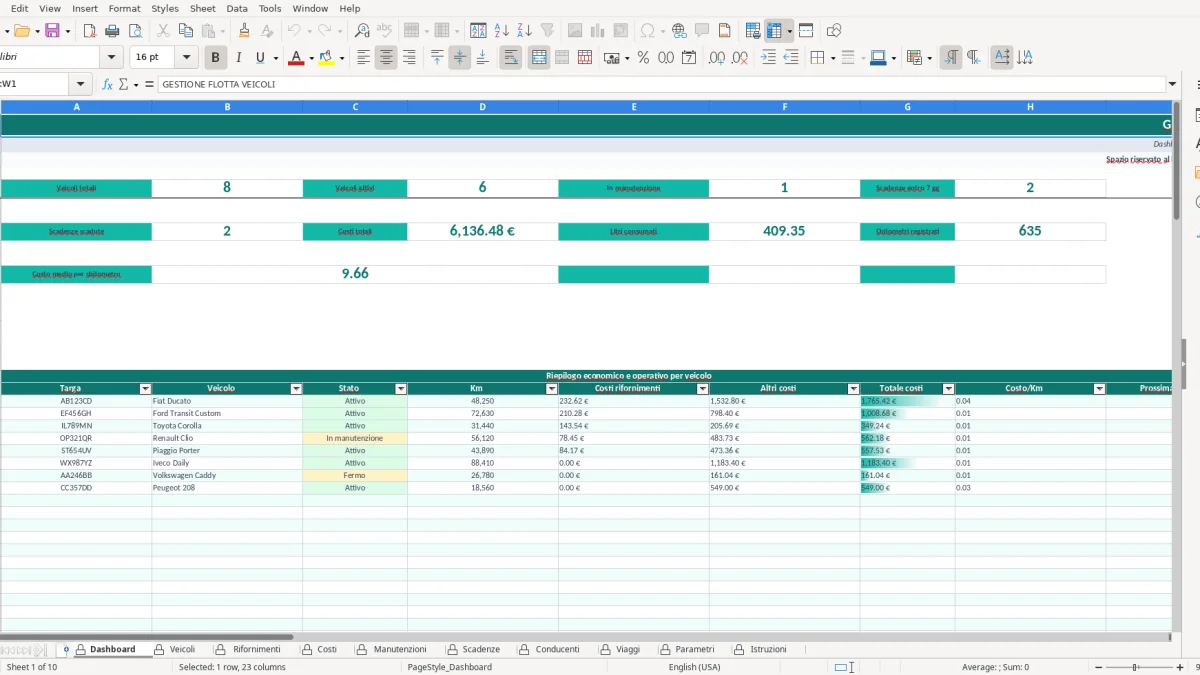Viewport: 1200px width, 675px height.
Task: Open the Targa column filter dropdown
Action: coord(145,389)
